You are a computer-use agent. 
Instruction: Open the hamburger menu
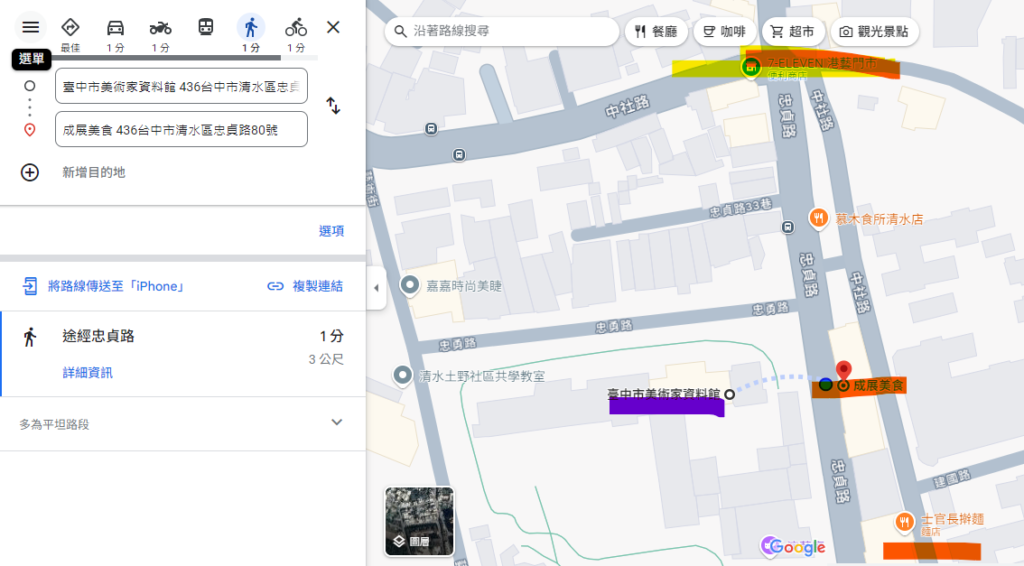31,27
